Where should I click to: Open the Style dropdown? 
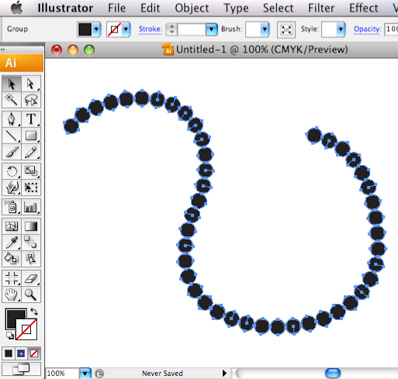pyautogui.click(x=340, y=29)
